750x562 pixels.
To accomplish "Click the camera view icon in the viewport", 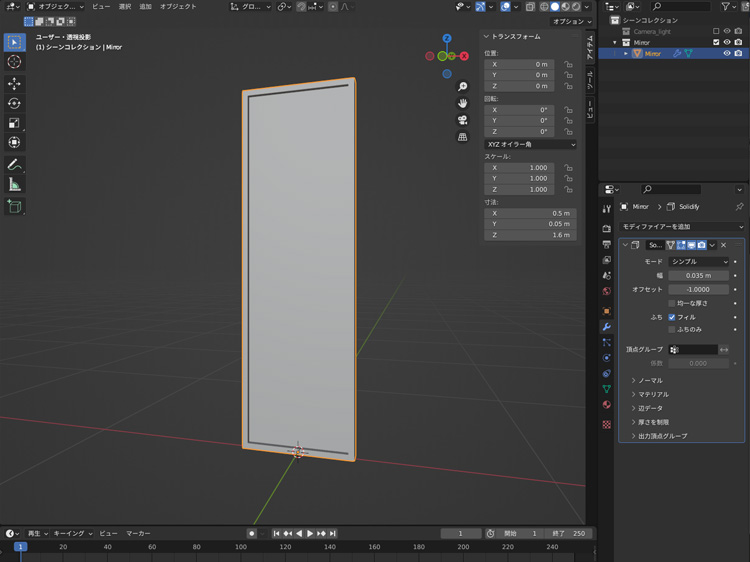I will click(x=463, y=120).
